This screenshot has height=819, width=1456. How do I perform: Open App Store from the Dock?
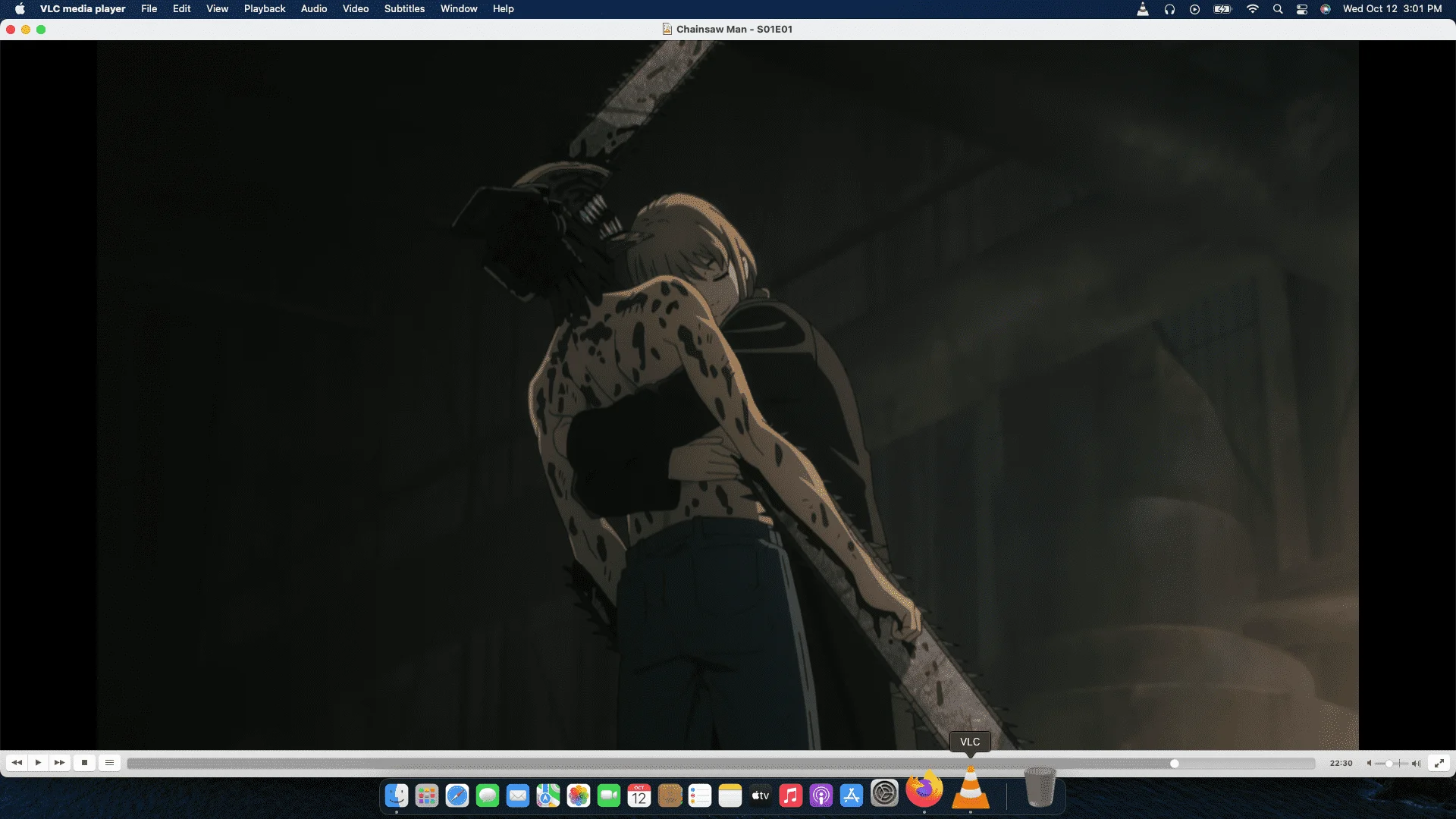[x=852, y=795]
